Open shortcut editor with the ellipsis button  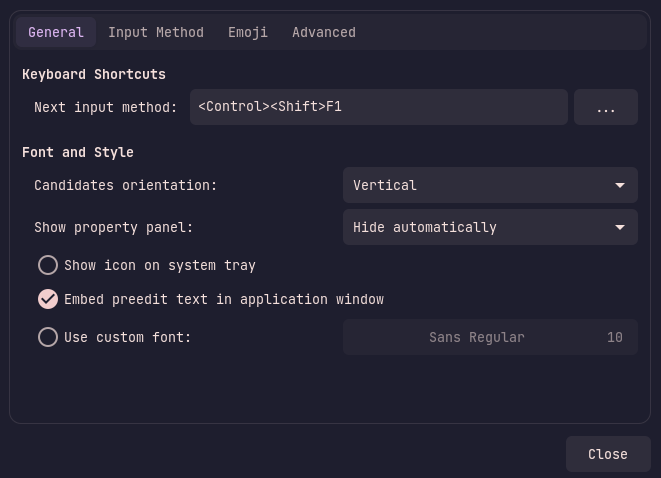pos(606,107)
